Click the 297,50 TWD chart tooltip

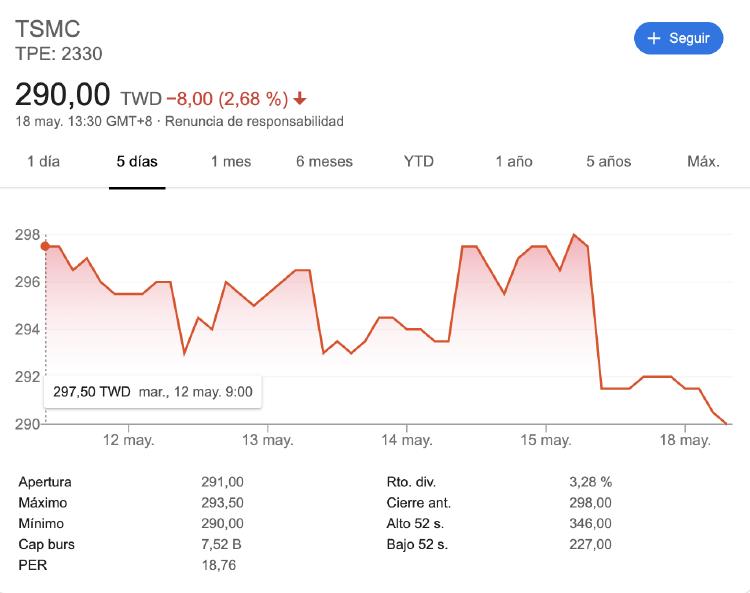click(152, 392)
